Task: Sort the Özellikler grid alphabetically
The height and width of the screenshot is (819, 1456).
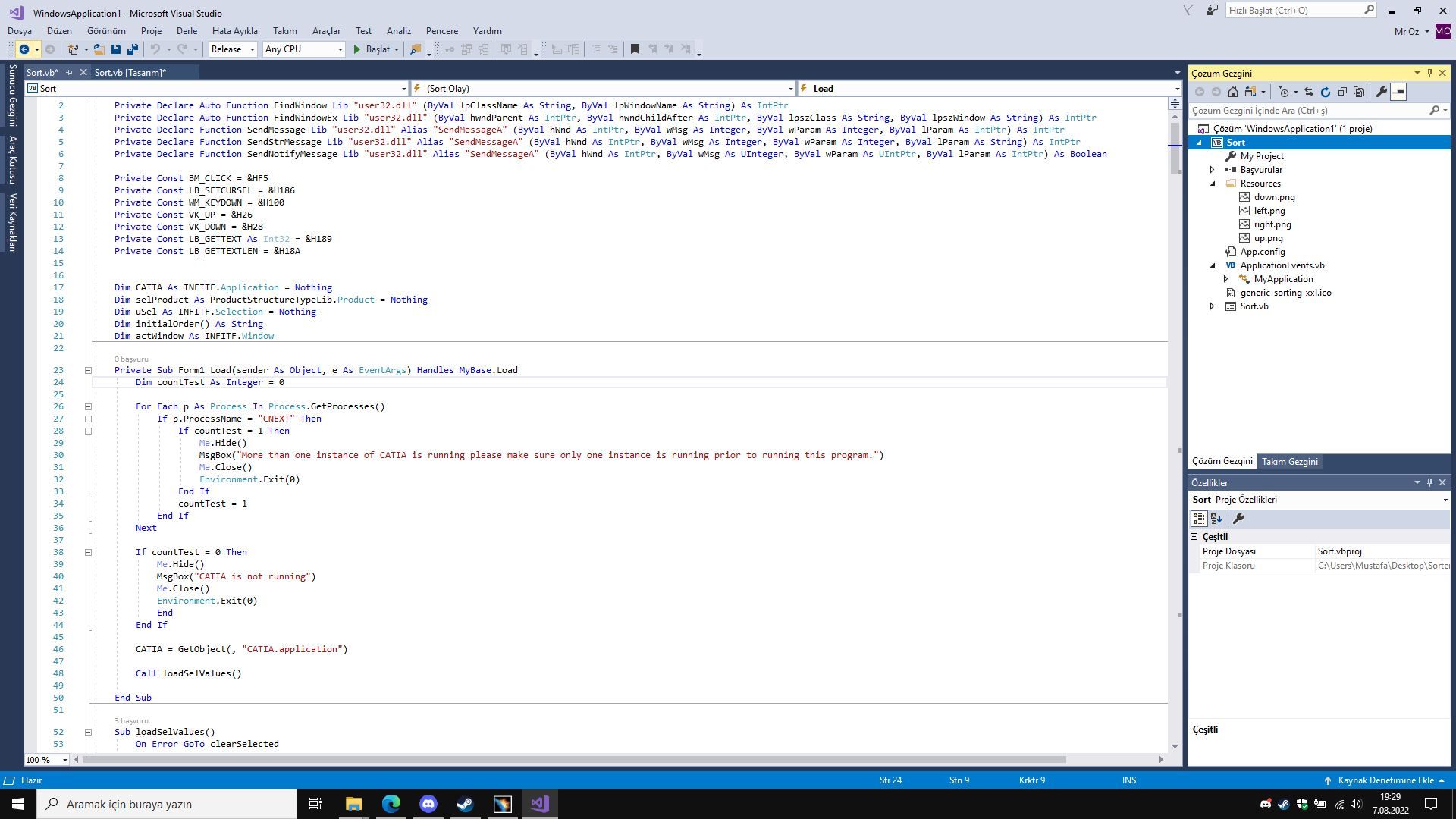Action: pos(1216,519)
